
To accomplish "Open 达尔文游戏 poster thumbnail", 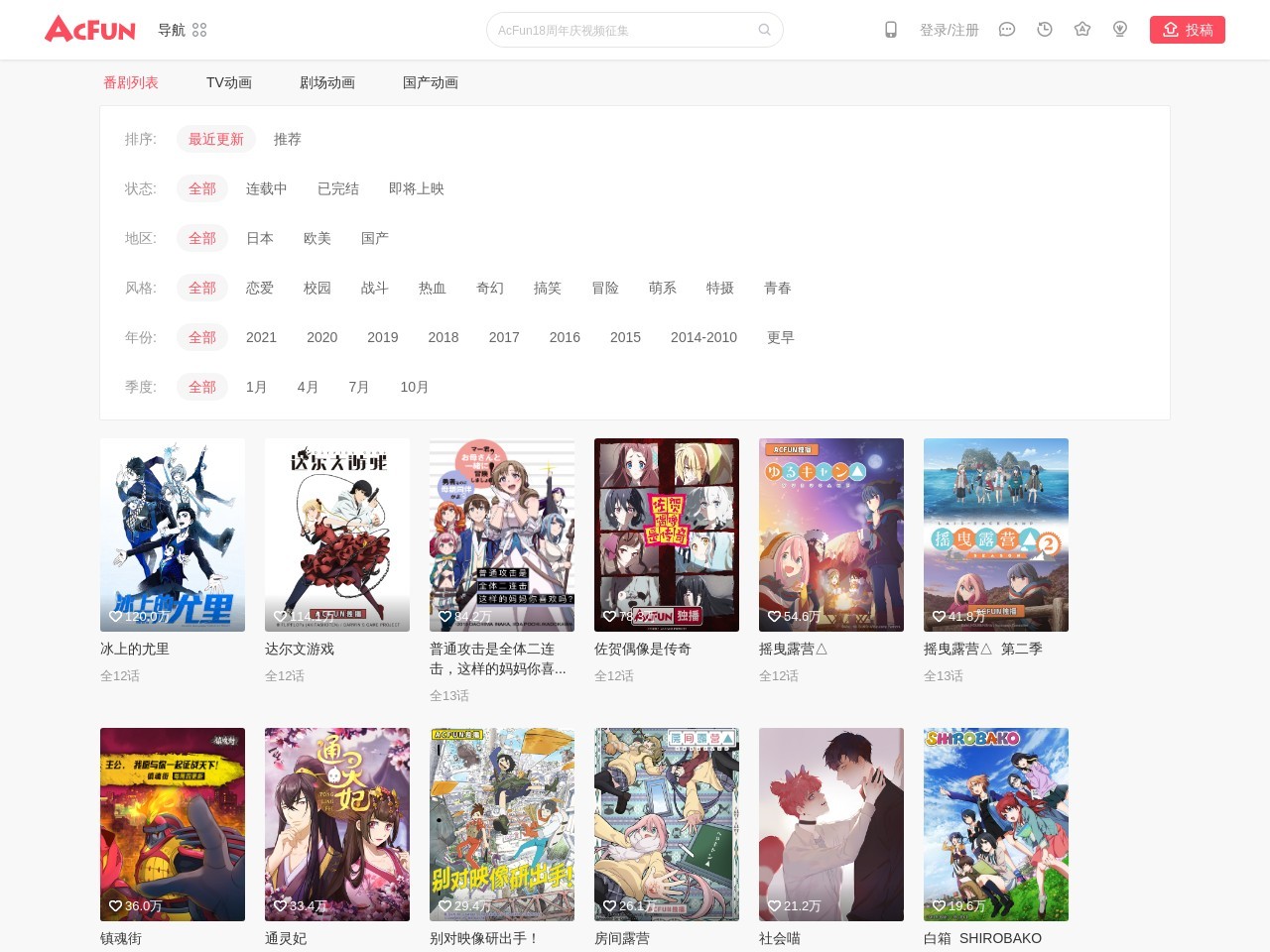I will tap(337, 535).
